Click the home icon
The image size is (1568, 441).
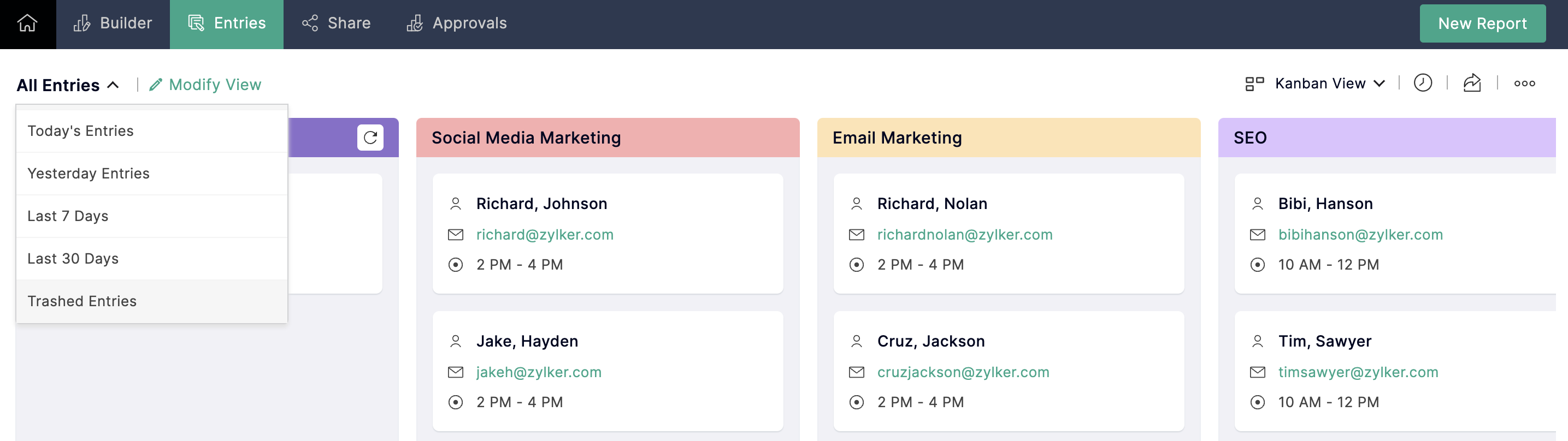(27, 23)
